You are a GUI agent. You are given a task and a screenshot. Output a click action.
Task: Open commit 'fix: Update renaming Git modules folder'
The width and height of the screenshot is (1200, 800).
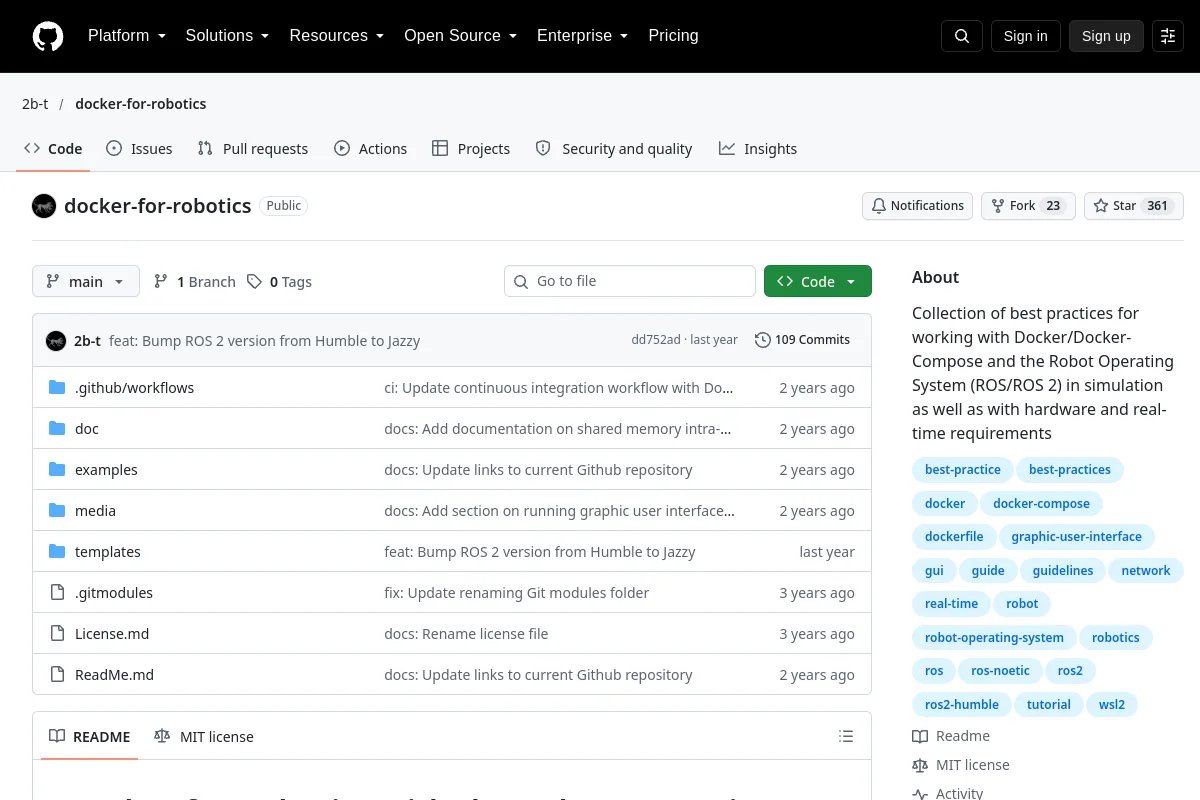(x=517, y=593)
